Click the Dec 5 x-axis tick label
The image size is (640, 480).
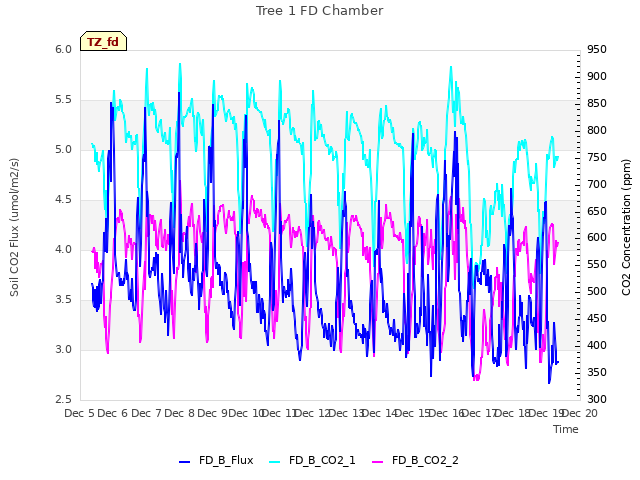79,413
